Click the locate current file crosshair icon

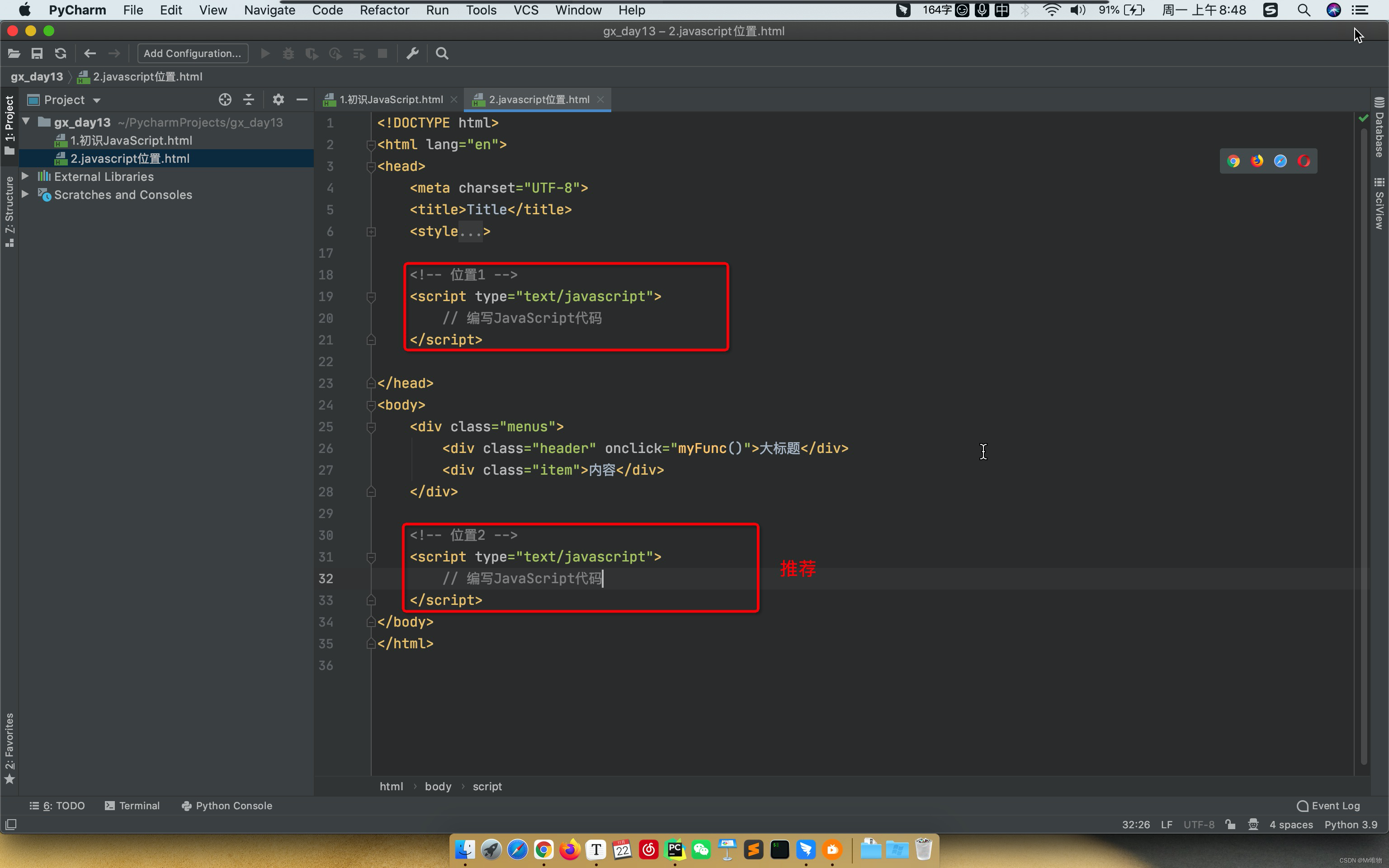(225, 100)
